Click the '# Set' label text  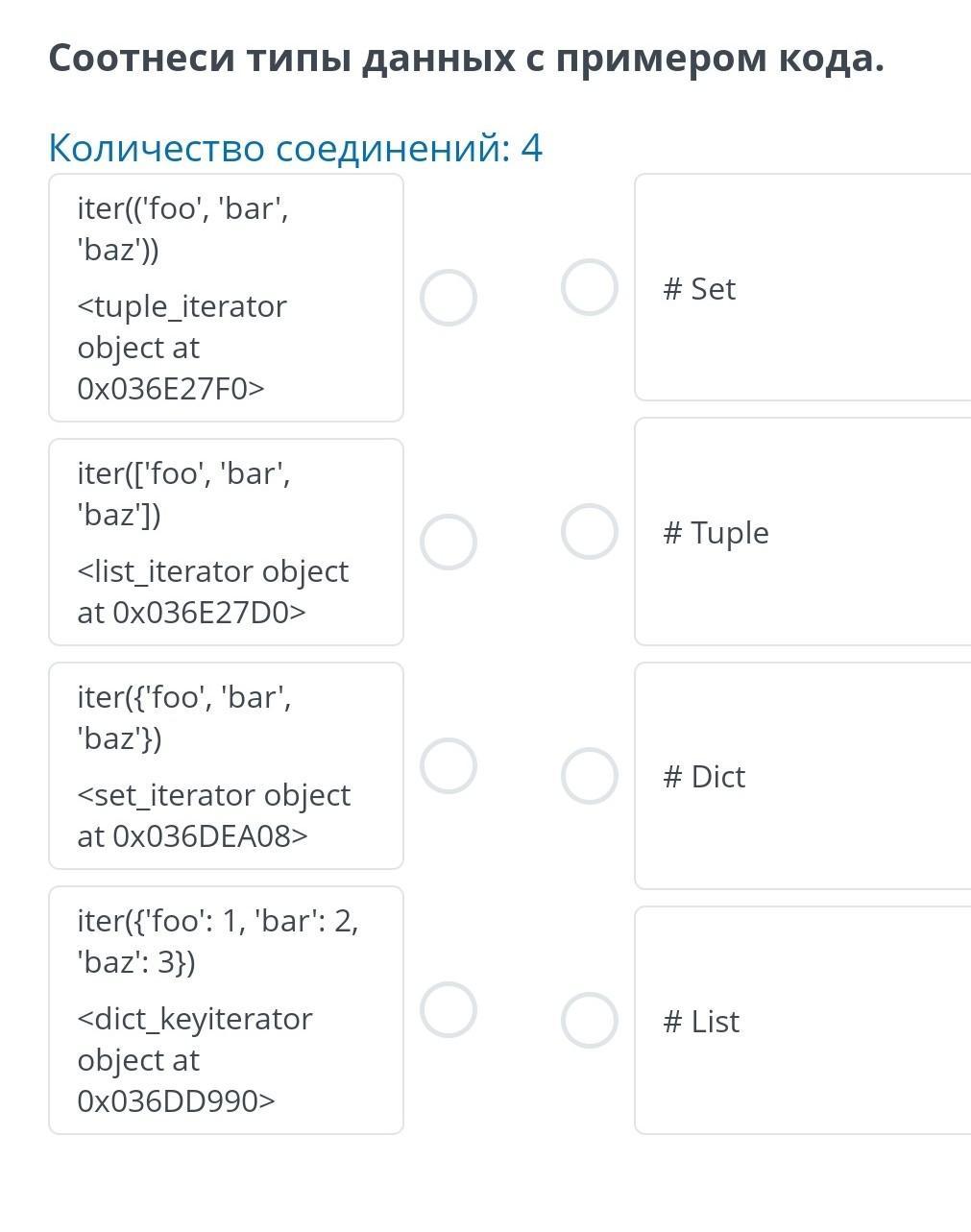point(699,288)
